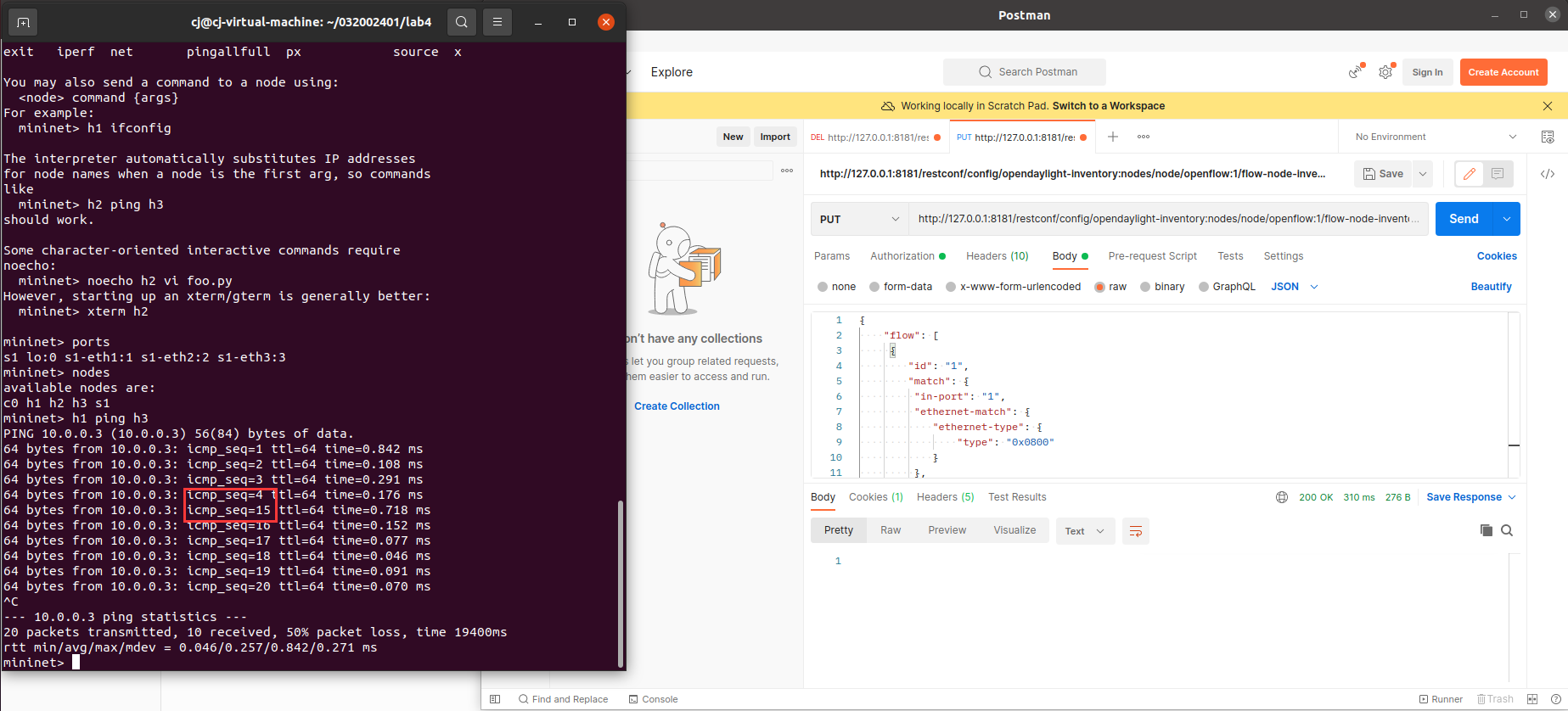Screen dimensions: 1568x711
Task: Open search in the terminal window
Action: tap(462, 22)
